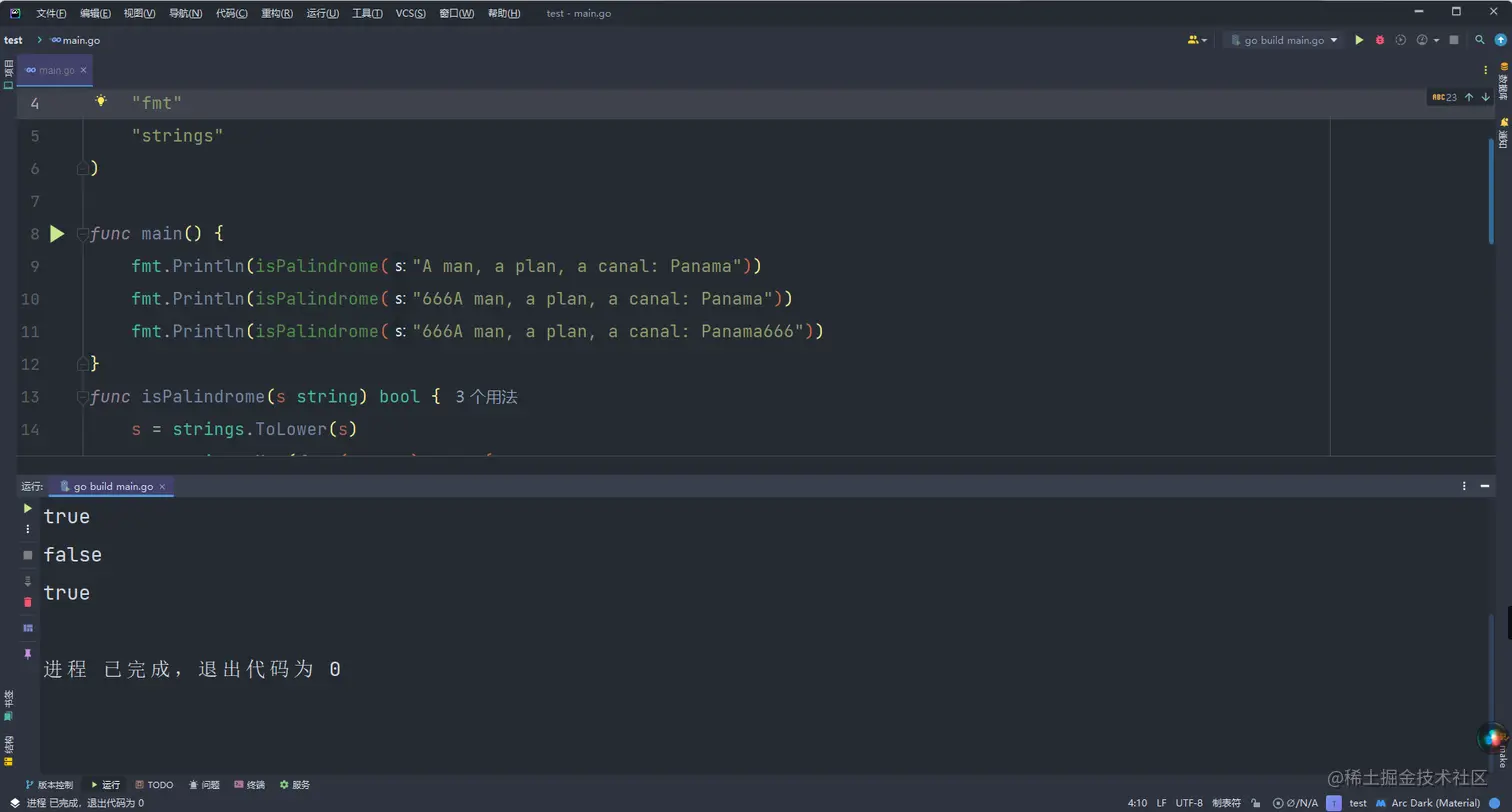Viewport: 1512px width, 812px height.
Task: Hide the run tool window with minus icon
Action: coord(1485,486)
